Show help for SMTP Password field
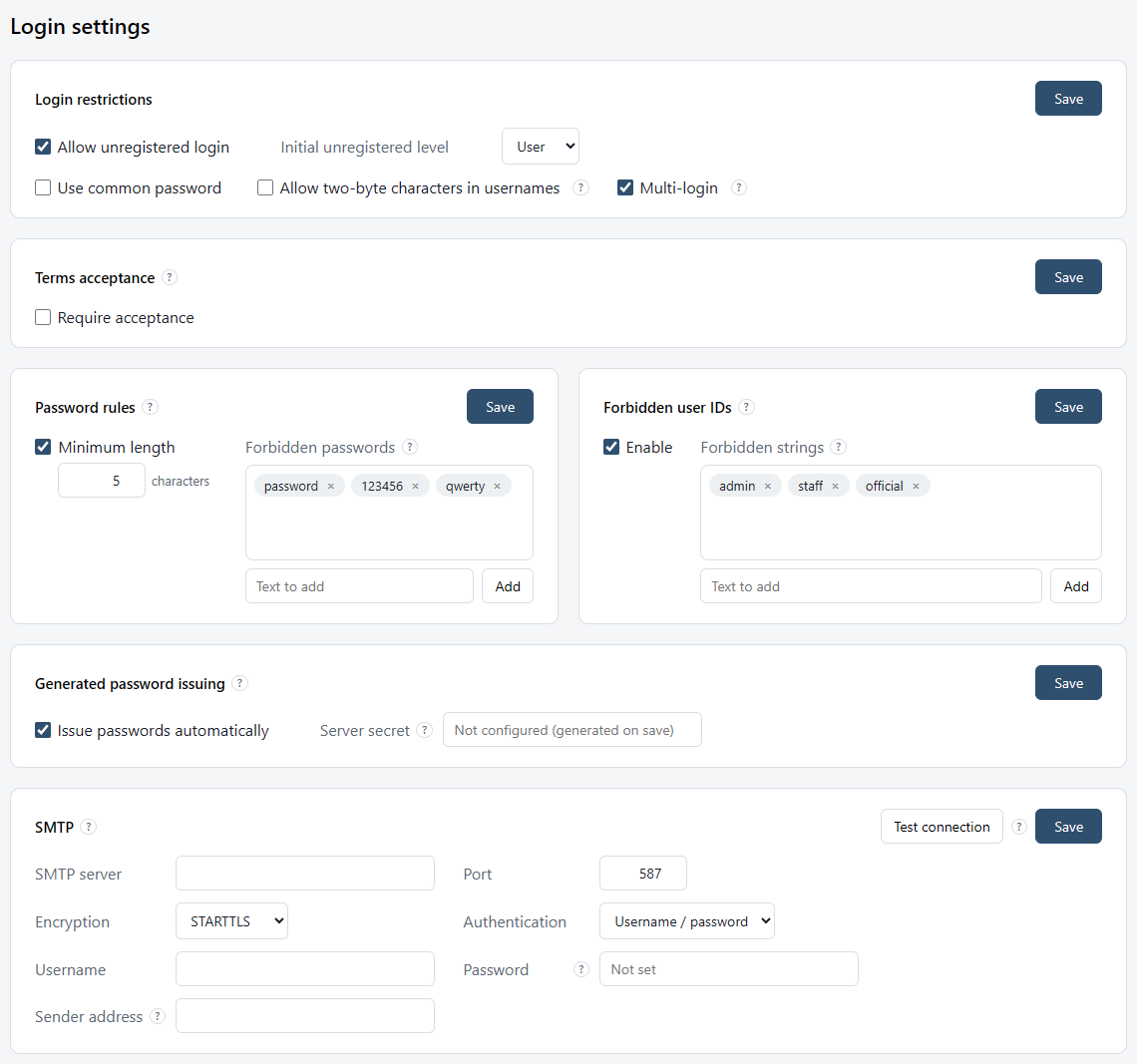The image size is (1137, 1064). click(x=580, y=969)
